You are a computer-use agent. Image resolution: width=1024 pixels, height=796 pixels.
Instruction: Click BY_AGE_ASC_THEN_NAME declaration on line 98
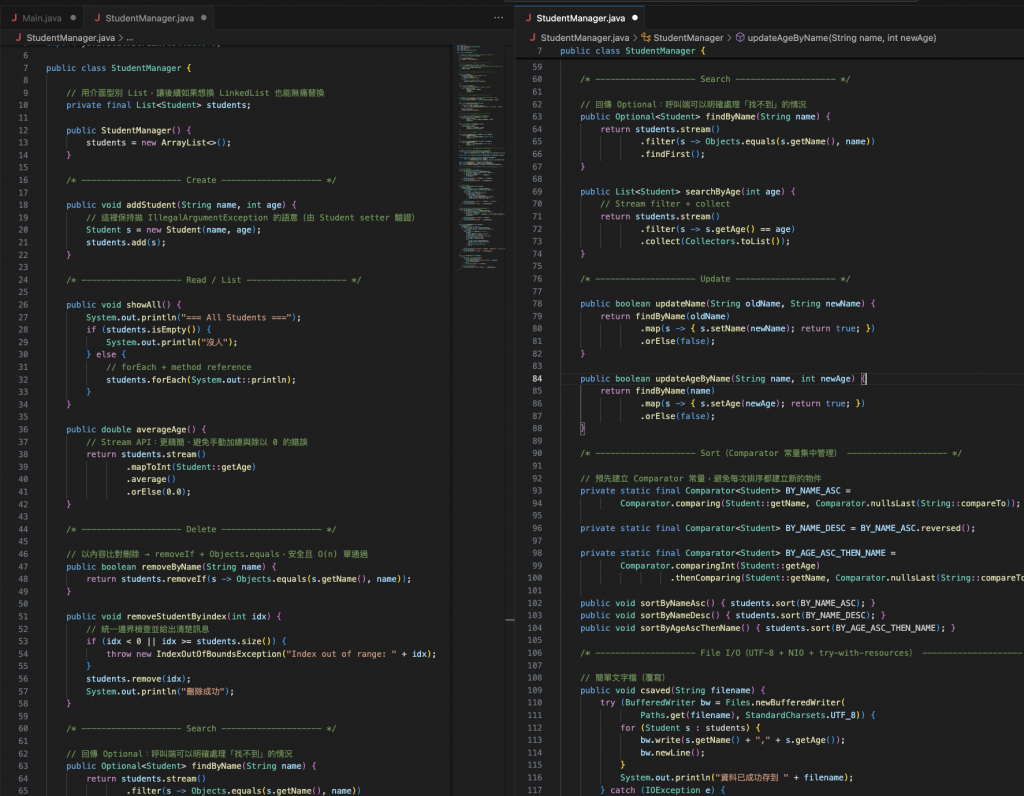(738, 553)
